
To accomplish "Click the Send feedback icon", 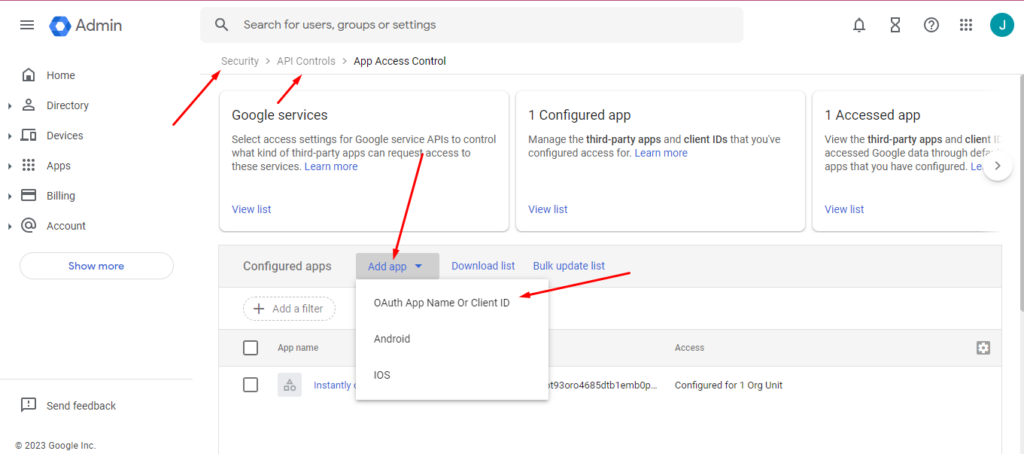I will coord(28,405).
